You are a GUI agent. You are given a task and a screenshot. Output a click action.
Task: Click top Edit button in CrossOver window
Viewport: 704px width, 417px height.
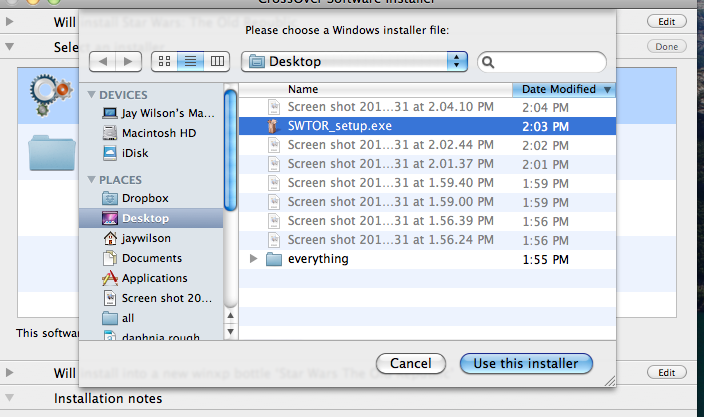pos(667,22)
